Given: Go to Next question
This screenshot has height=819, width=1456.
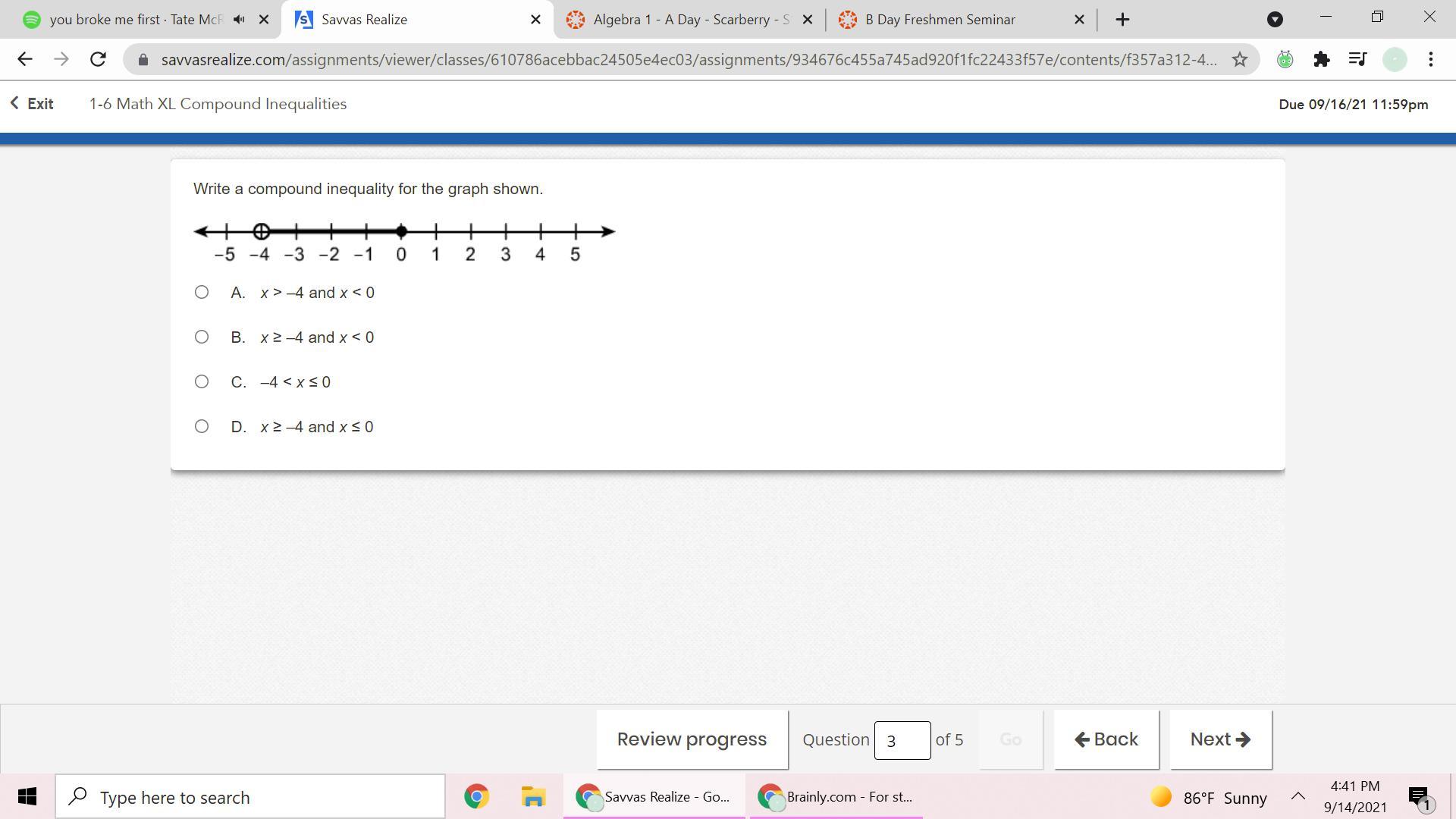Looking at the screenshot, I should point(1219,739).
